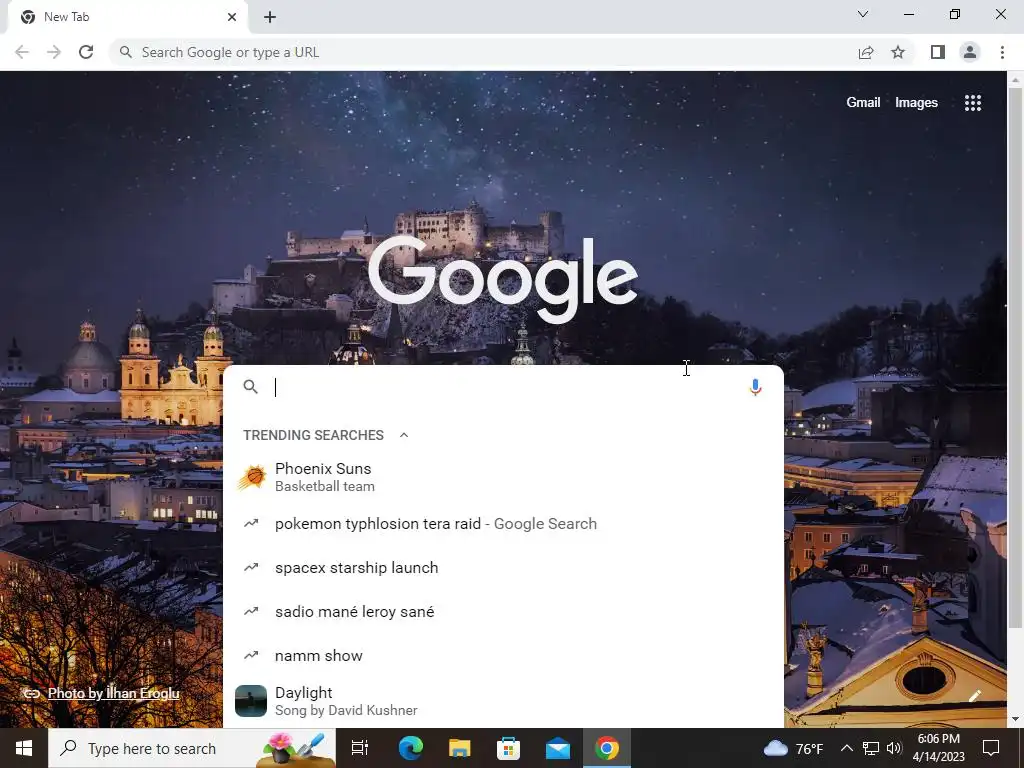Launch Microsoft Edge from taskbar
The image size is (1024, 768).
[x=411, y=748]
